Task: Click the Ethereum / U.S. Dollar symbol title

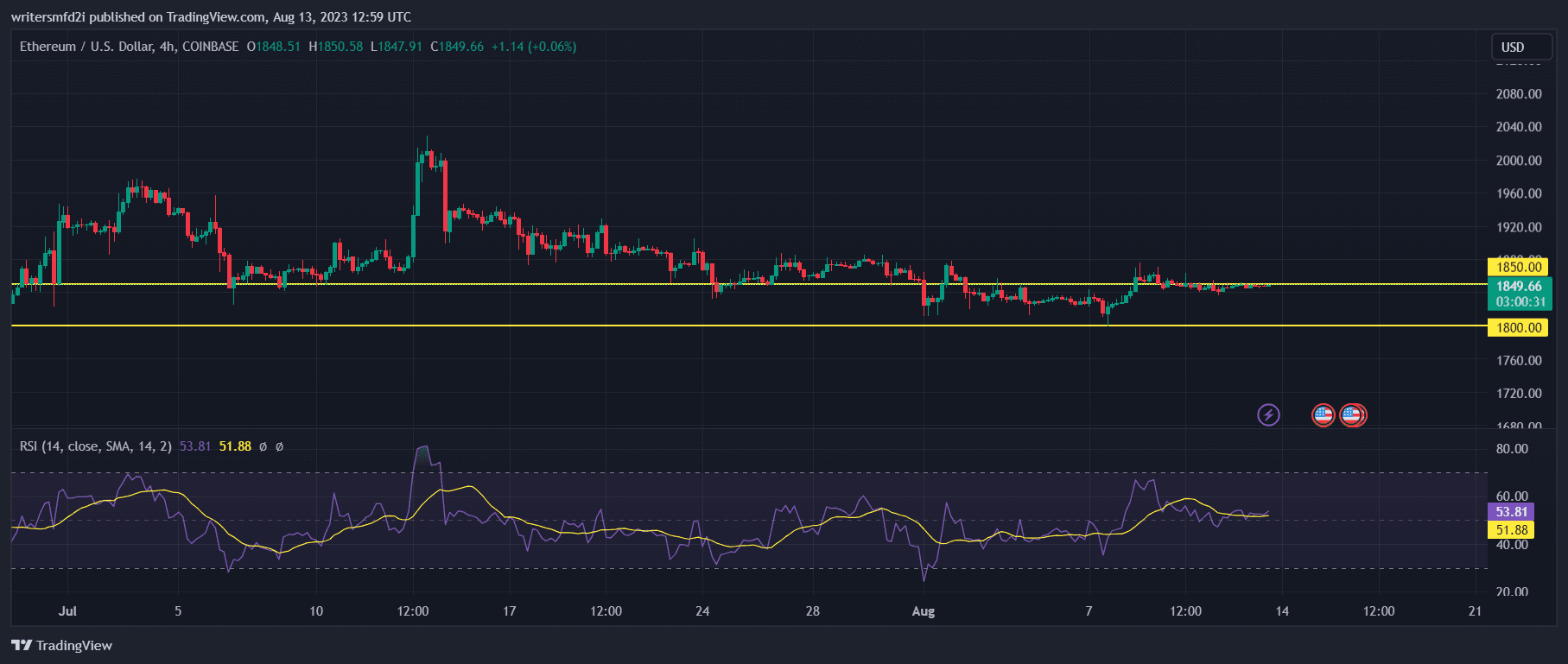Action: click(86, 47)
